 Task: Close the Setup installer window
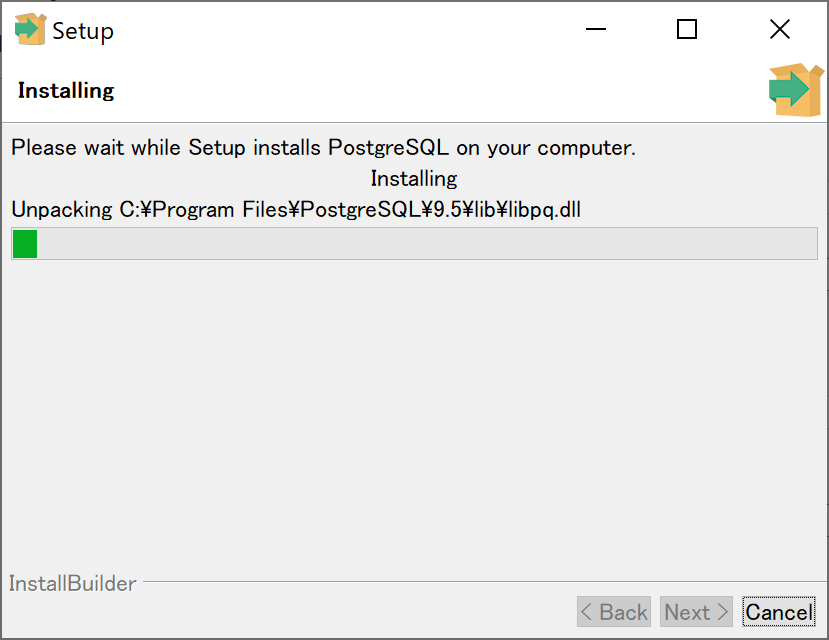pyautogui.click(x=779, y=29)
